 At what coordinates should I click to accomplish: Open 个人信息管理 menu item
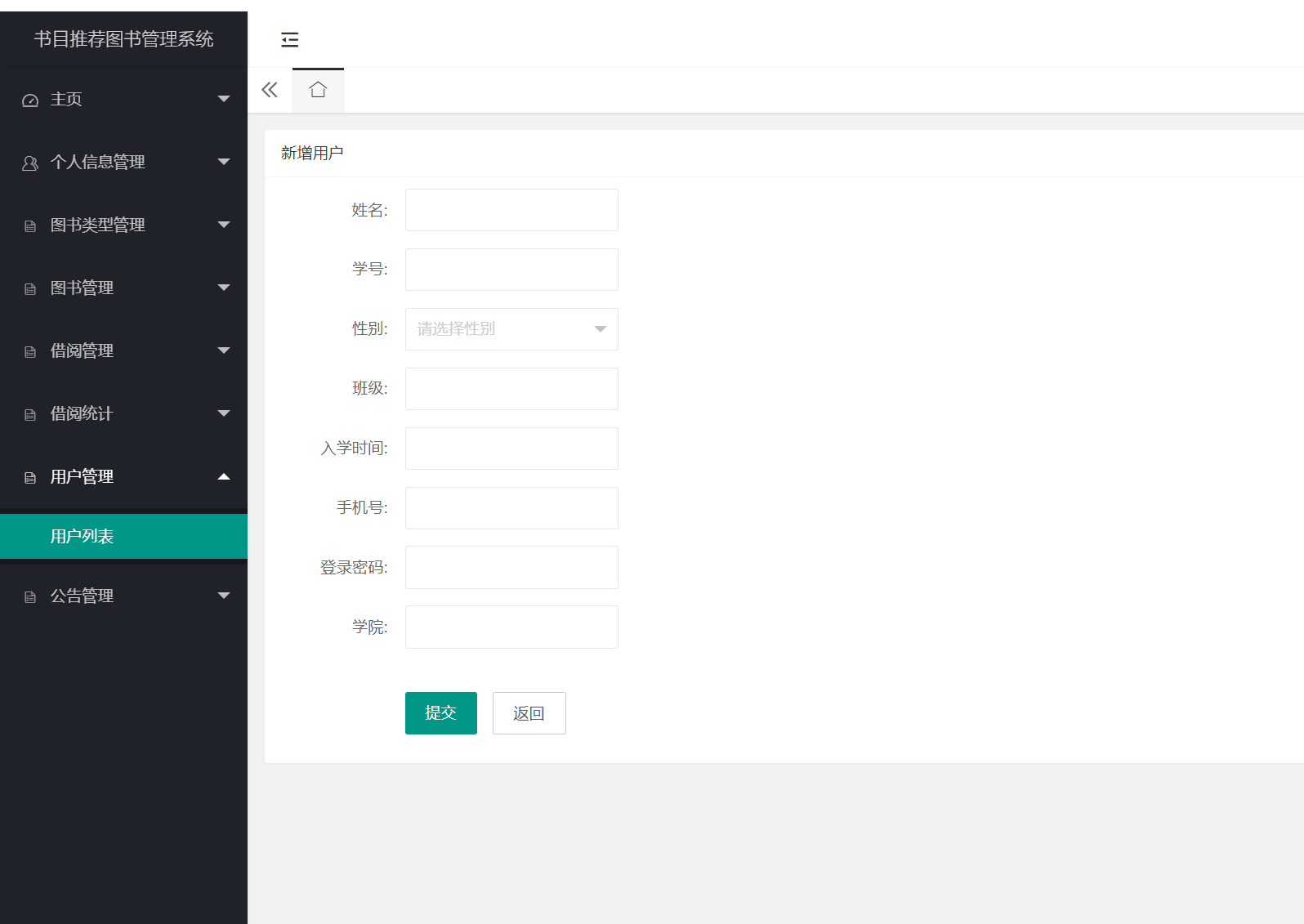click(123, 162)
